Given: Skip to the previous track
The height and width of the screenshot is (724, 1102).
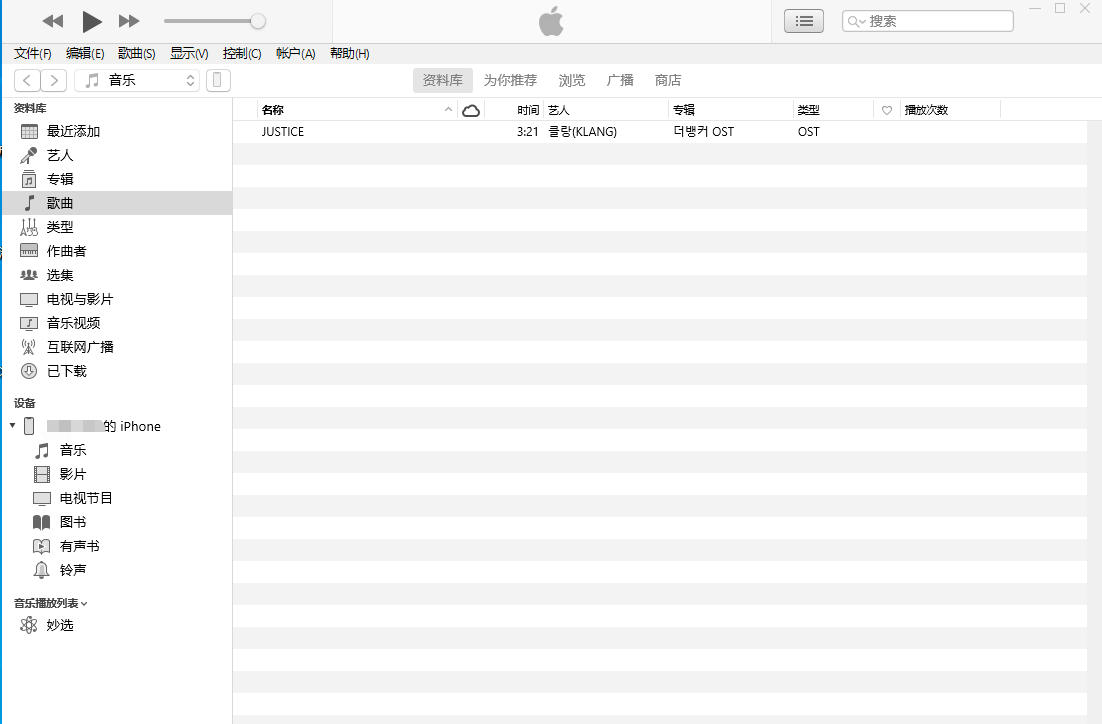Looking at the screenshot, I should [53, 21].
